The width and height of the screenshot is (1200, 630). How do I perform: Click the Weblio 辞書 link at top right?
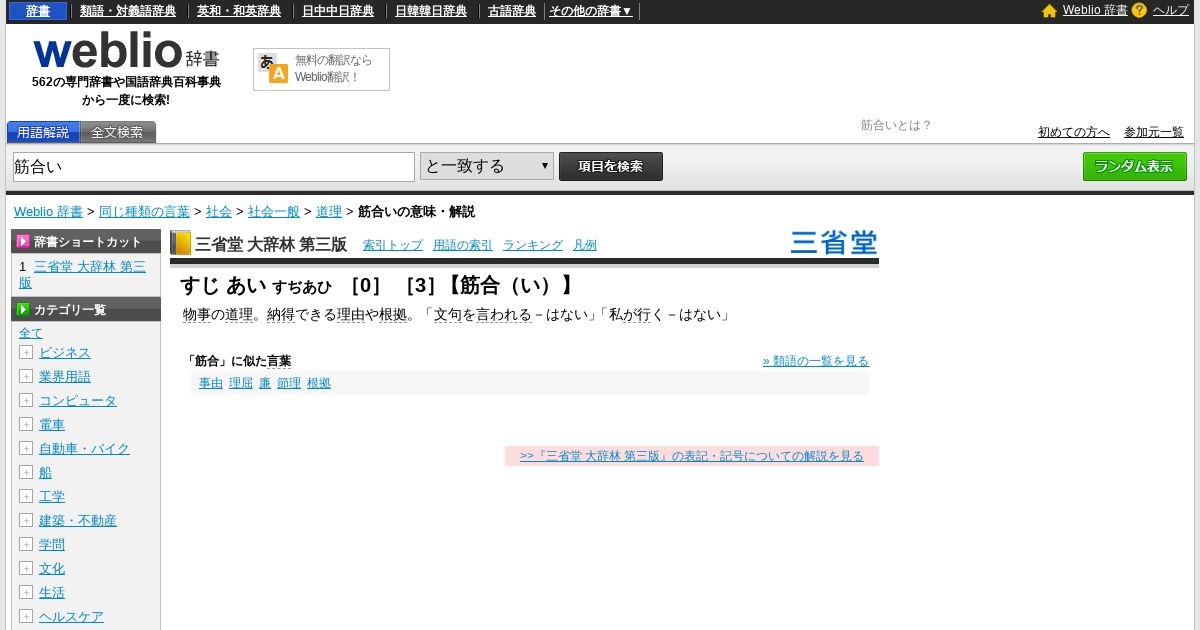1095,10
